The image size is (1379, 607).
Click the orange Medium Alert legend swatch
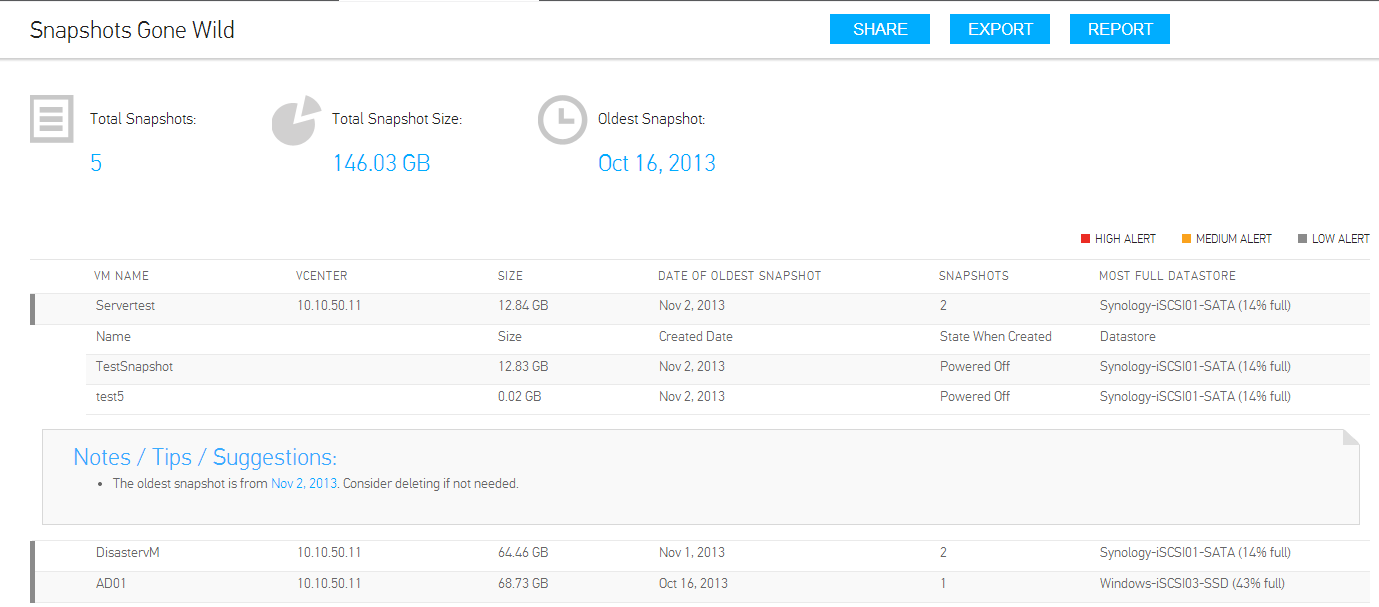1186,239
